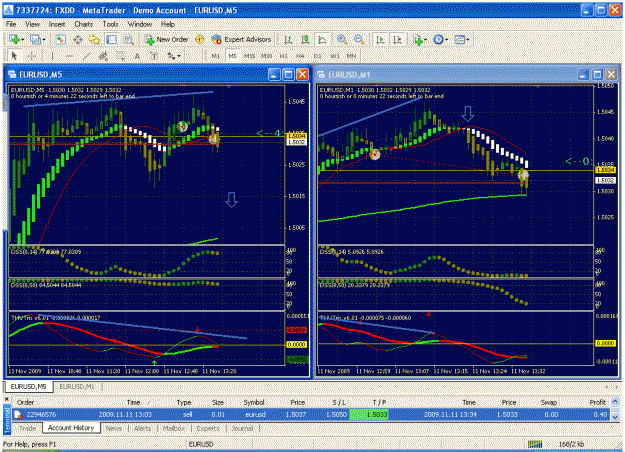
Task: Click the New Order button
Action: pos(167,39)
